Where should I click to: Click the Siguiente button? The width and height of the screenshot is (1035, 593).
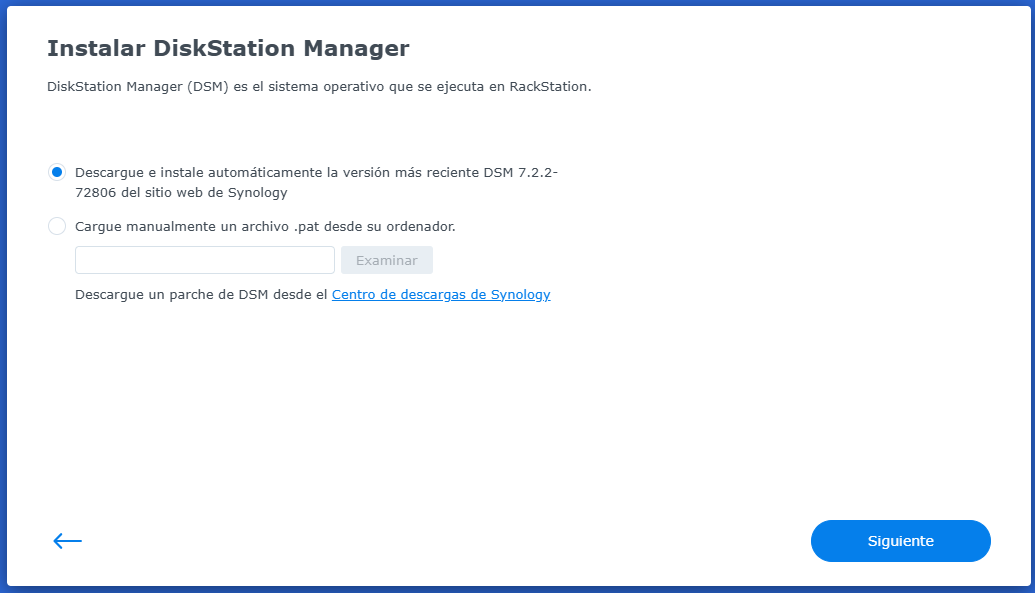[900, 541]
